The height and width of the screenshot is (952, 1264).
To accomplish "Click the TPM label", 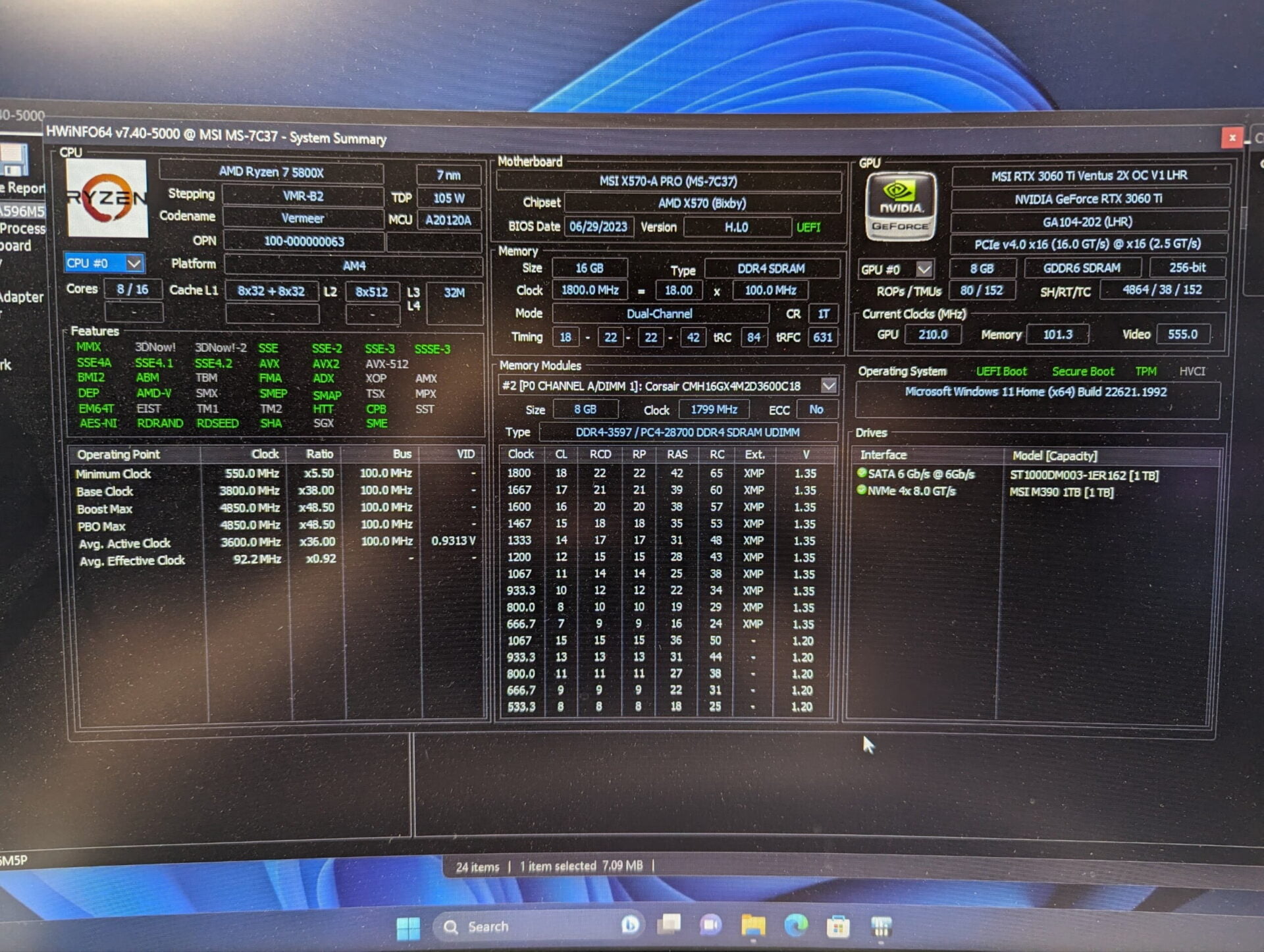I will click(x=1145, y=371).
